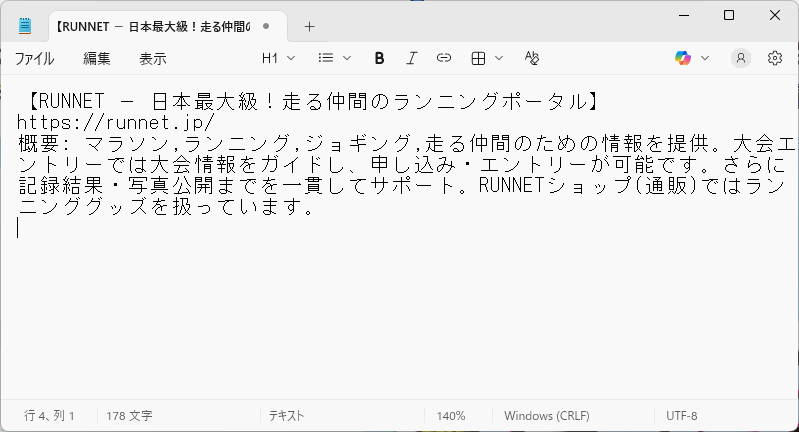
Task: Click the table insert icon
Action: pos(479,58)
